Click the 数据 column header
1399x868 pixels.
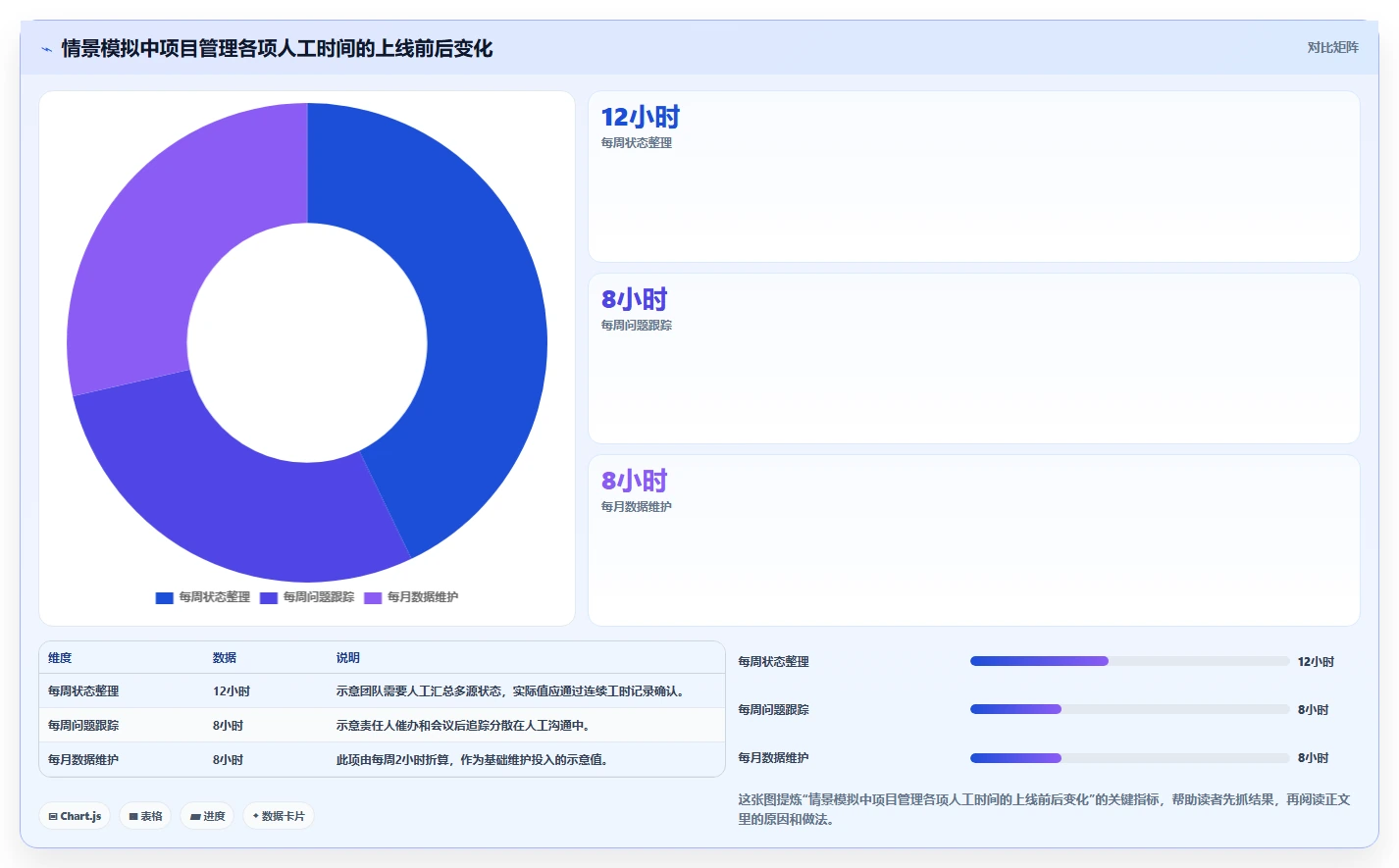(x=225, y=658)
